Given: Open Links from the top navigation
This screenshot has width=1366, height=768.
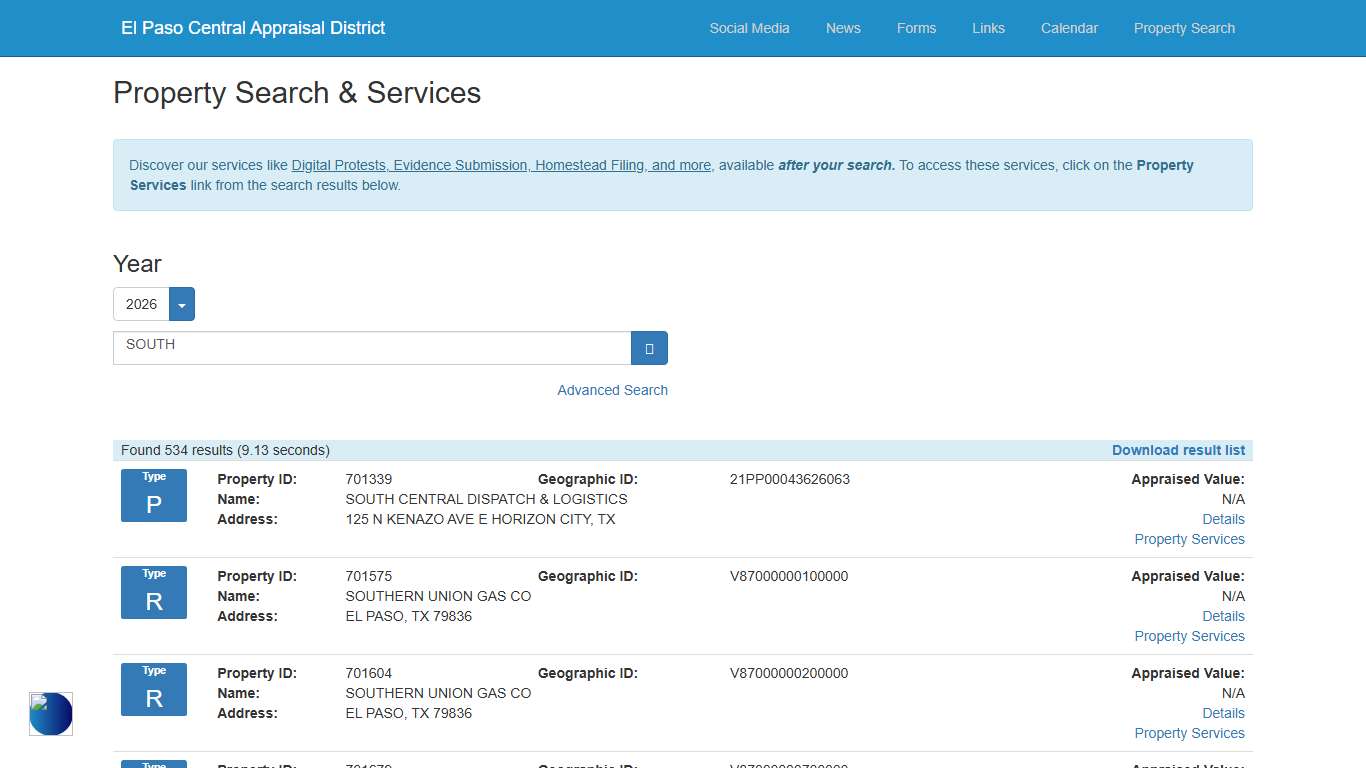Looking at the screenshot, I should click(988, 28).
